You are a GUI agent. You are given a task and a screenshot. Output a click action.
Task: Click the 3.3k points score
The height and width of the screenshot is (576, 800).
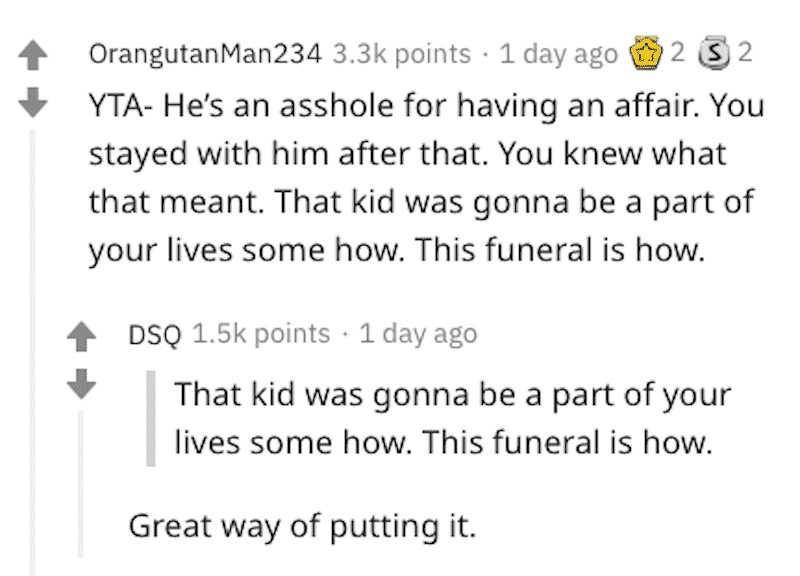click(402, 54)
